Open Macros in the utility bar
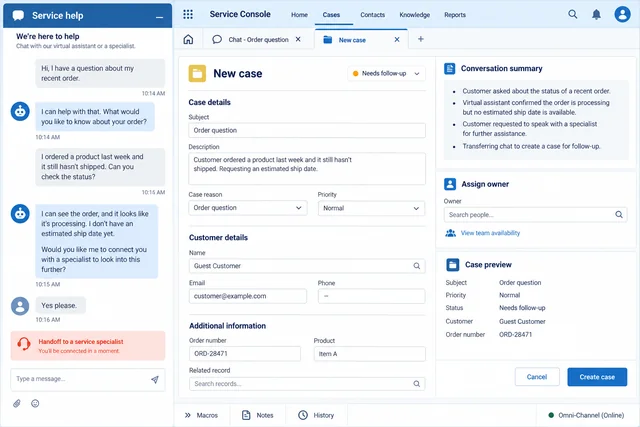 202,415
